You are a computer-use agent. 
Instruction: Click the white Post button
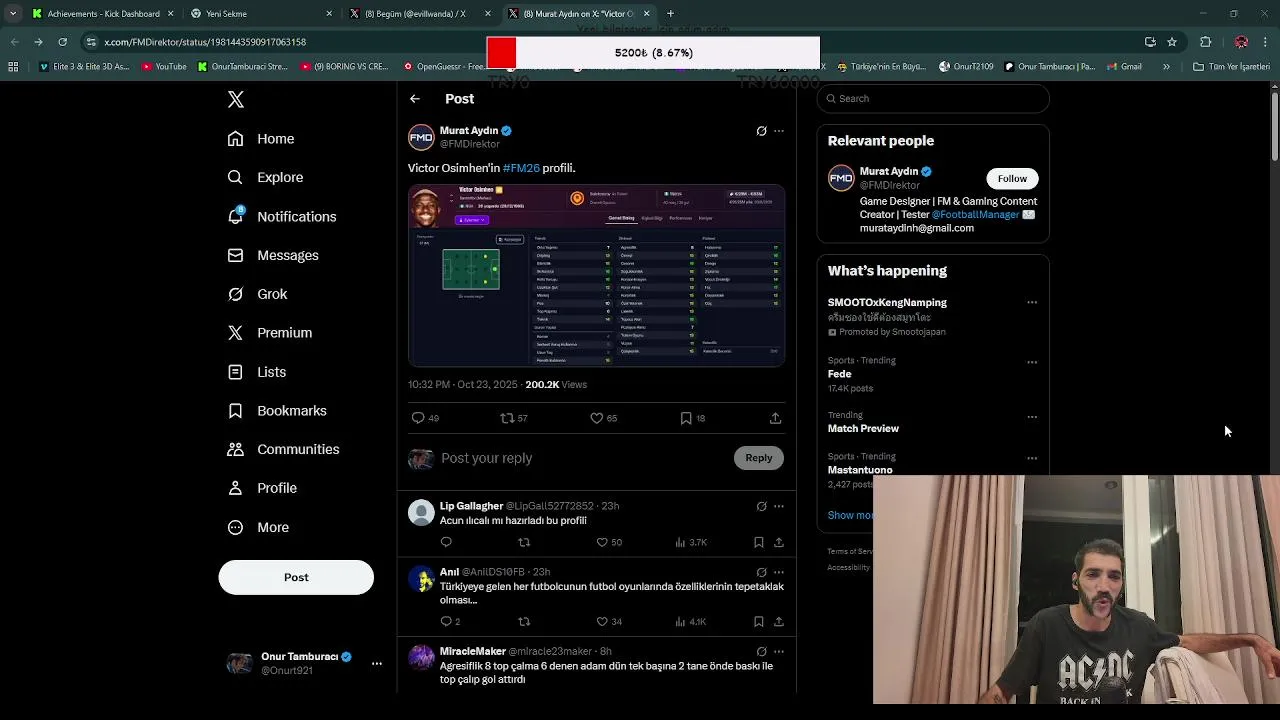296,577
